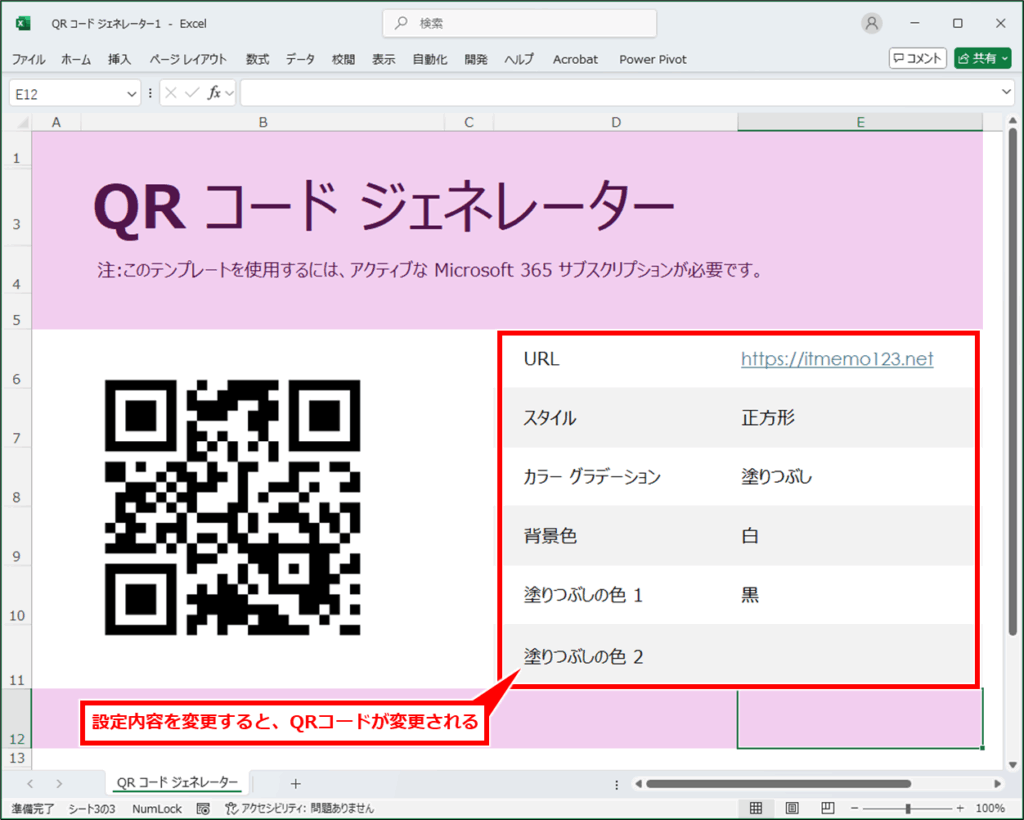Zoom in using the plus icon
Viewport: 1024px width, 820px height.
[x=959, y=807]
